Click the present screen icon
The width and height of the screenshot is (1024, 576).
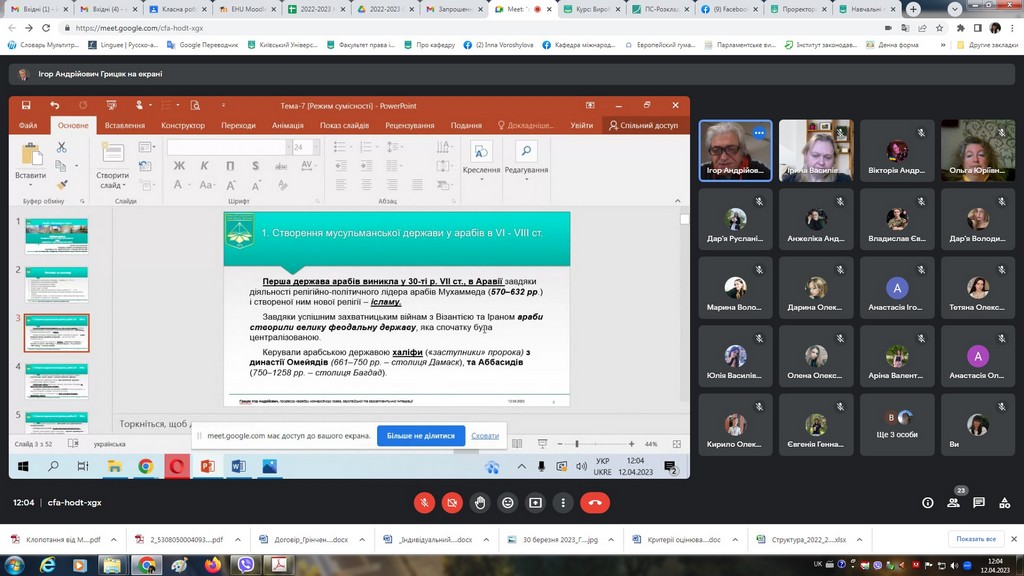[x=536, y=503]
